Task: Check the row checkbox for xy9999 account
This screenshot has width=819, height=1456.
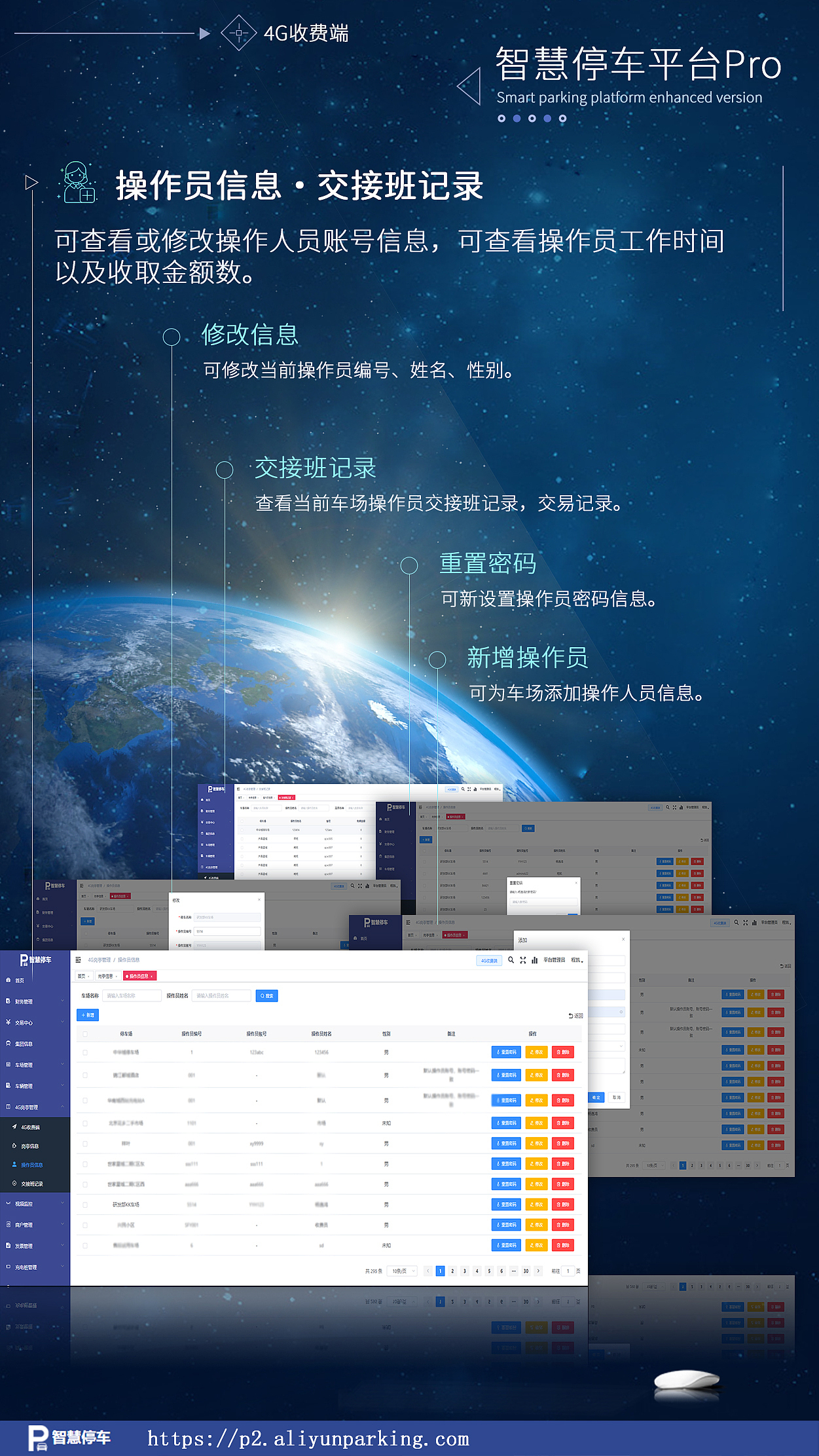Action: [85, 1143]
